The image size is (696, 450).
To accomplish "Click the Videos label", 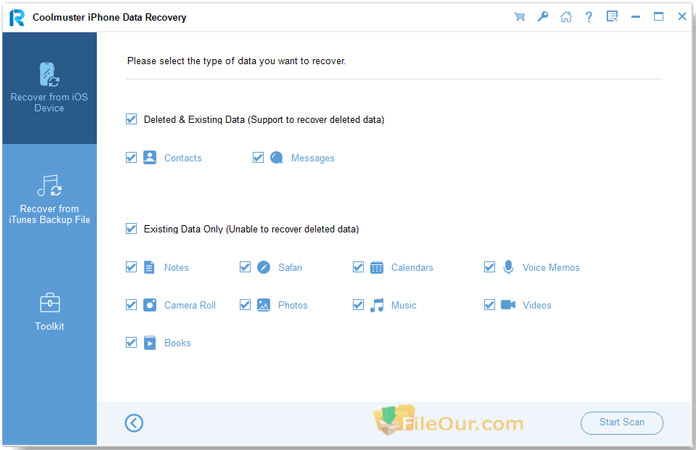I will point(537,305).
